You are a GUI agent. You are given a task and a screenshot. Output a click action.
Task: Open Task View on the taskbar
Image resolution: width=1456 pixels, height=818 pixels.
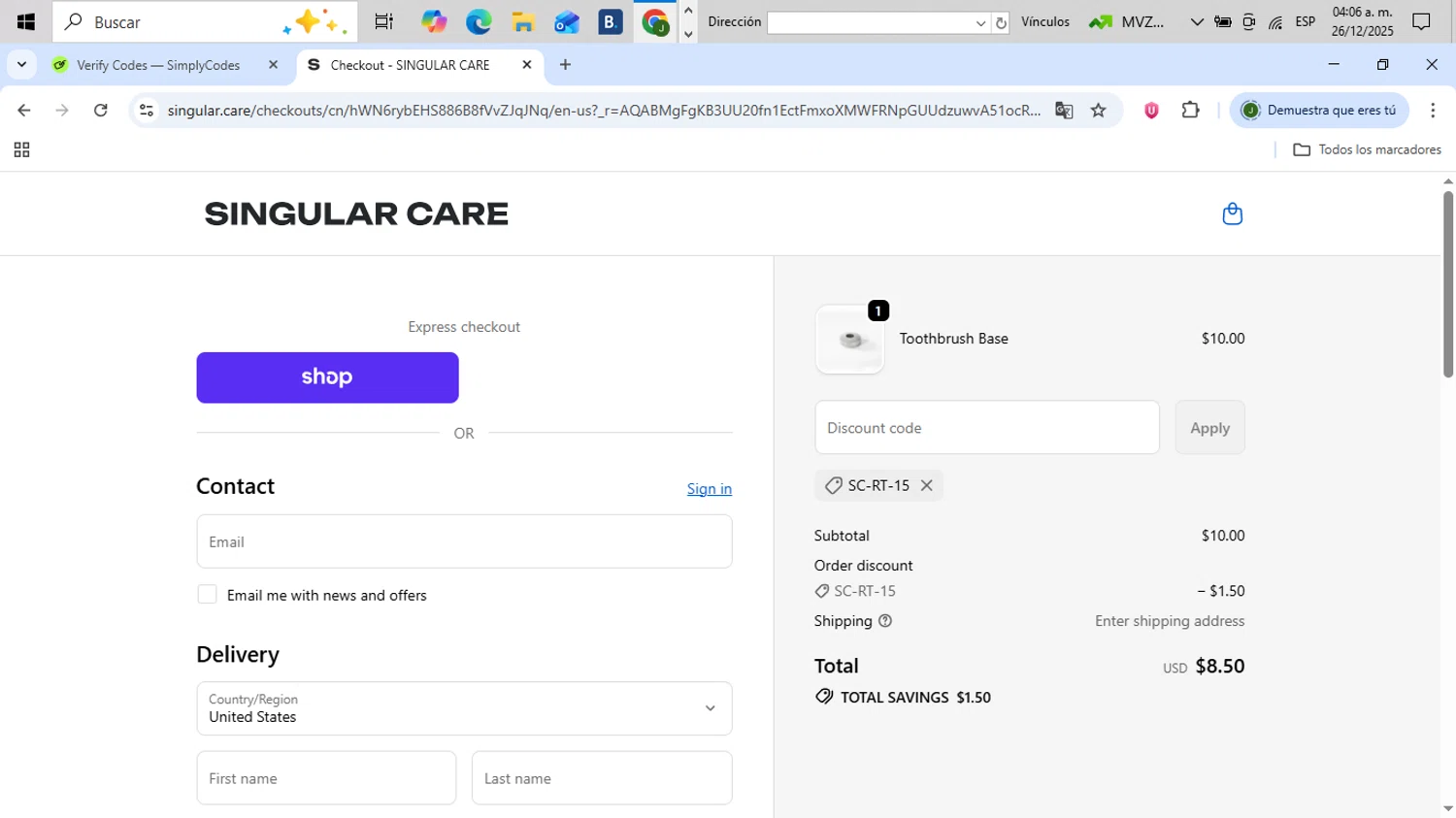point(384,21)
